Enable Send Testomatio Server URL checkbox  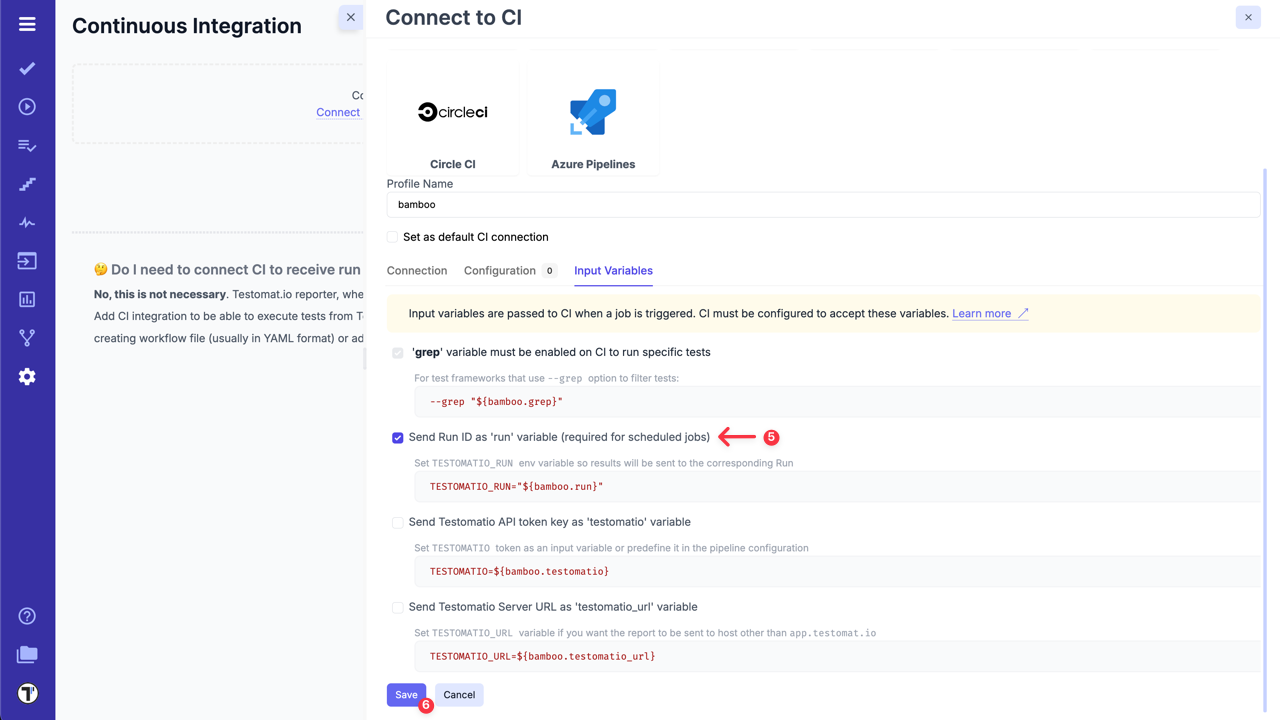click(398, 608)
